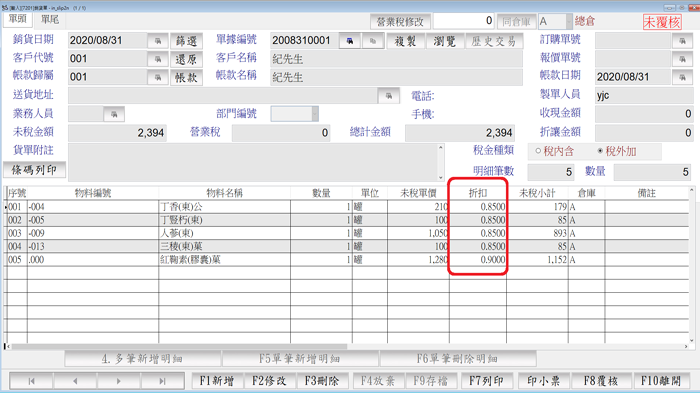
Task: Click the 營業稅修改 button
Action: 400,21
